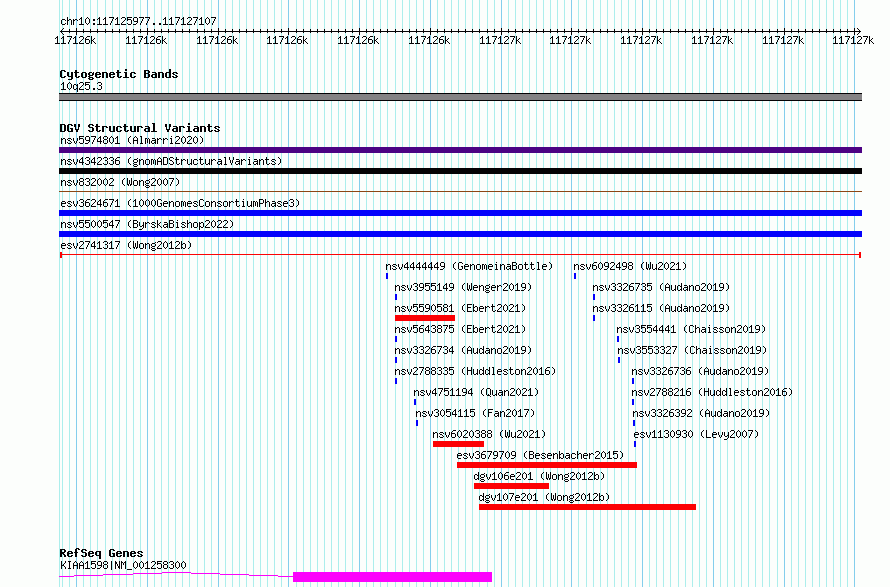Select the red bar under esv3679709
Screen dimensions: 890x587
[547, 465]
